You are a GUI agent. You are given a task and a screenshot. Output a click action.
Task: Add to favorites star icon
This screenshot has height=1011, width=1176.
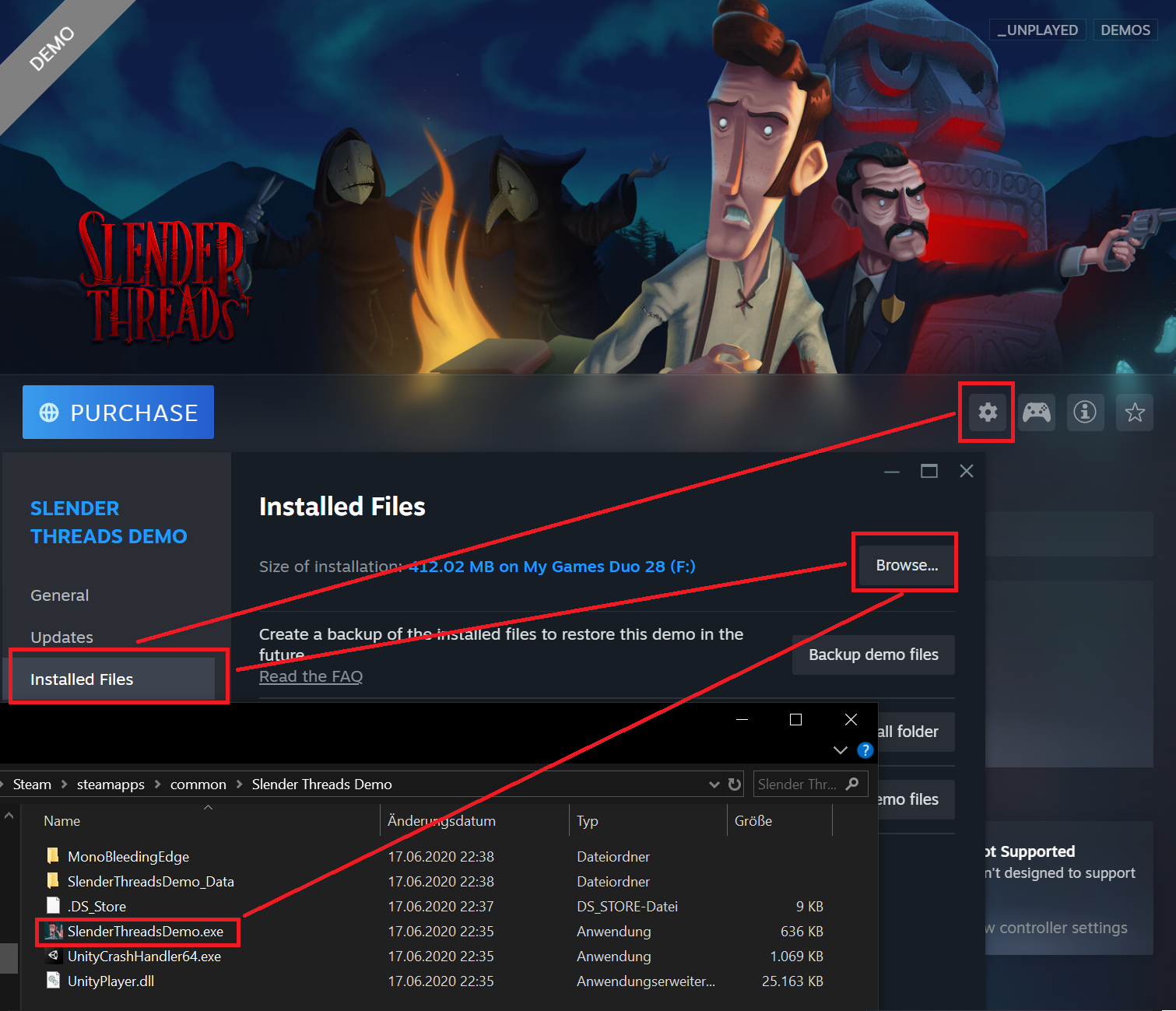[x=1135, y=412]
